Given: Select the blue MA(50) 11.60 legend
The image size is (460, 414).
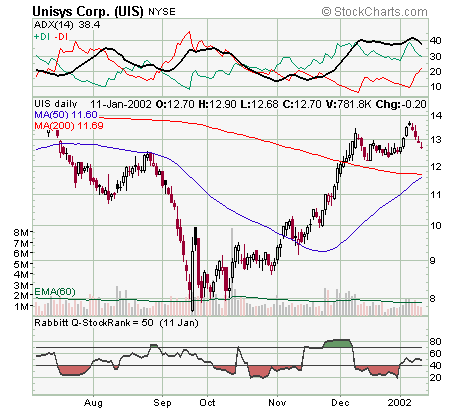Looking at the screenshot, I should 66,115.
